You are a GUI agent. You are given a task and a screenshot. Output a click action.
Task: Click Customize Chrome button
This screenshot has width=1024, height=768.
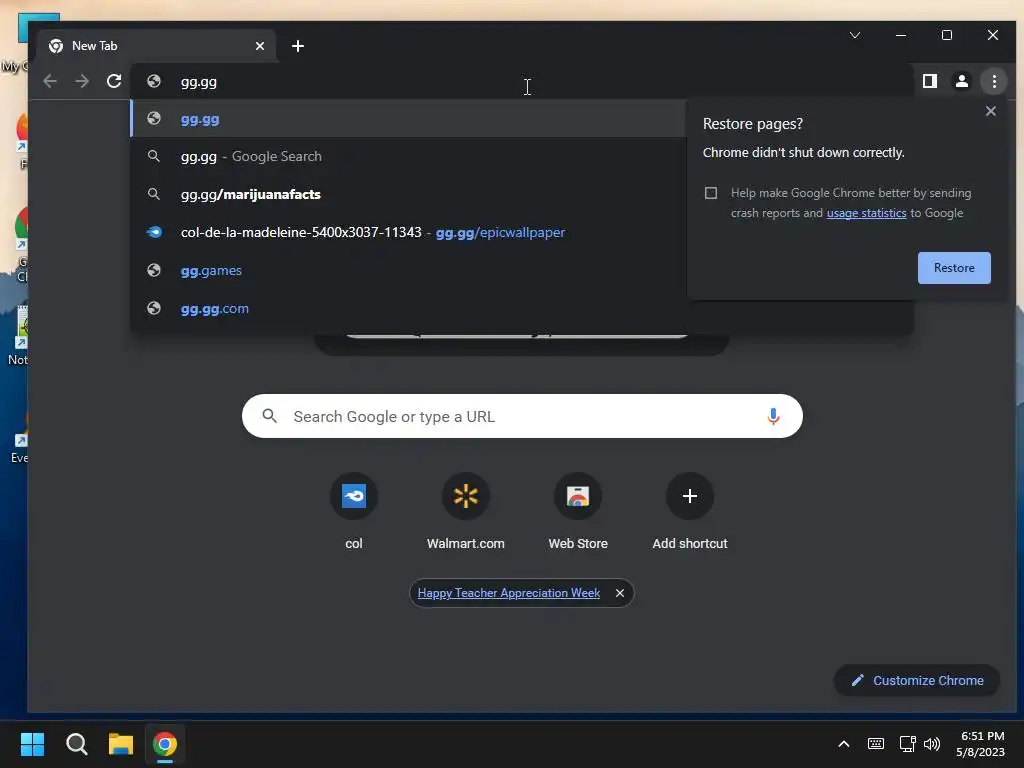pos(917,680)
